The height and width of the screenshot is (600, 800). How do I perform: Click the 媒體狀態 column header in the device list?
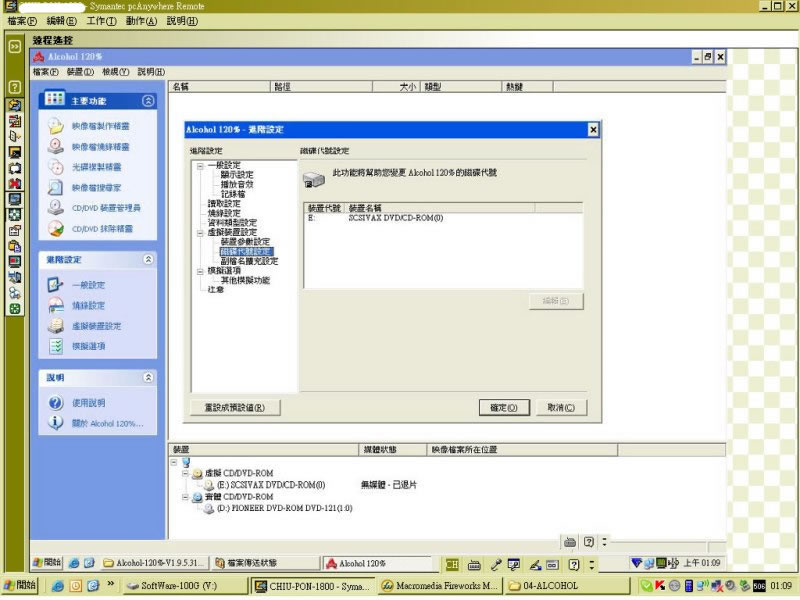[x=393, y=449]
